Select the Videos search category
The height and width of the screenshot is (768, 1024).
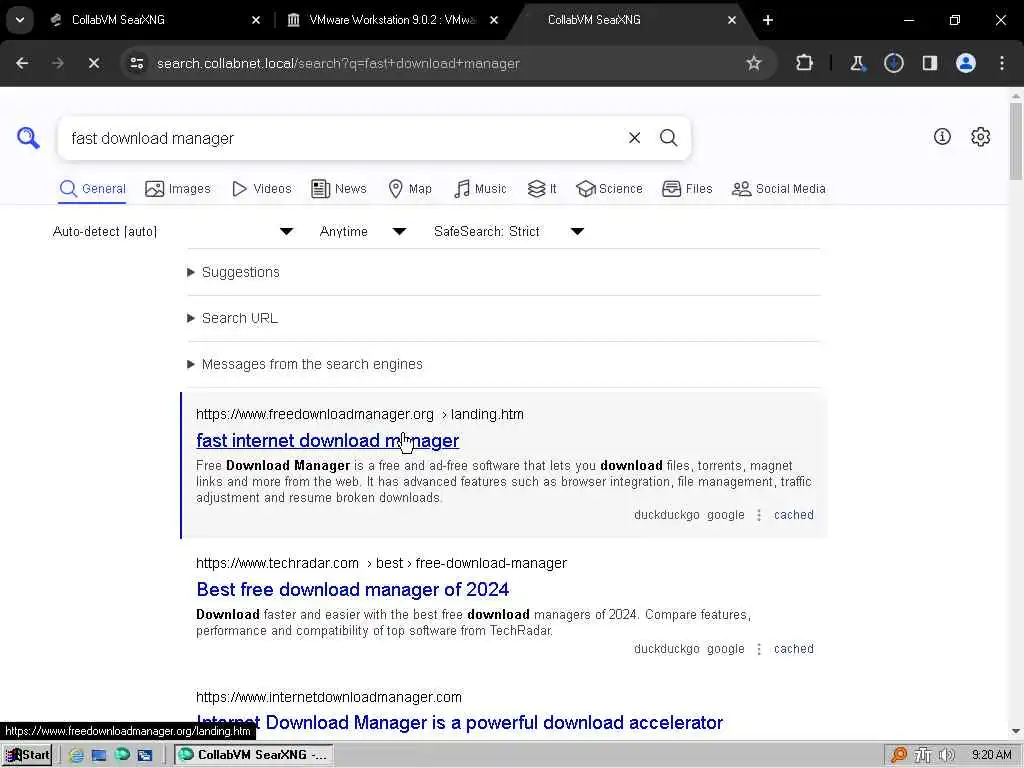[262, 189]
